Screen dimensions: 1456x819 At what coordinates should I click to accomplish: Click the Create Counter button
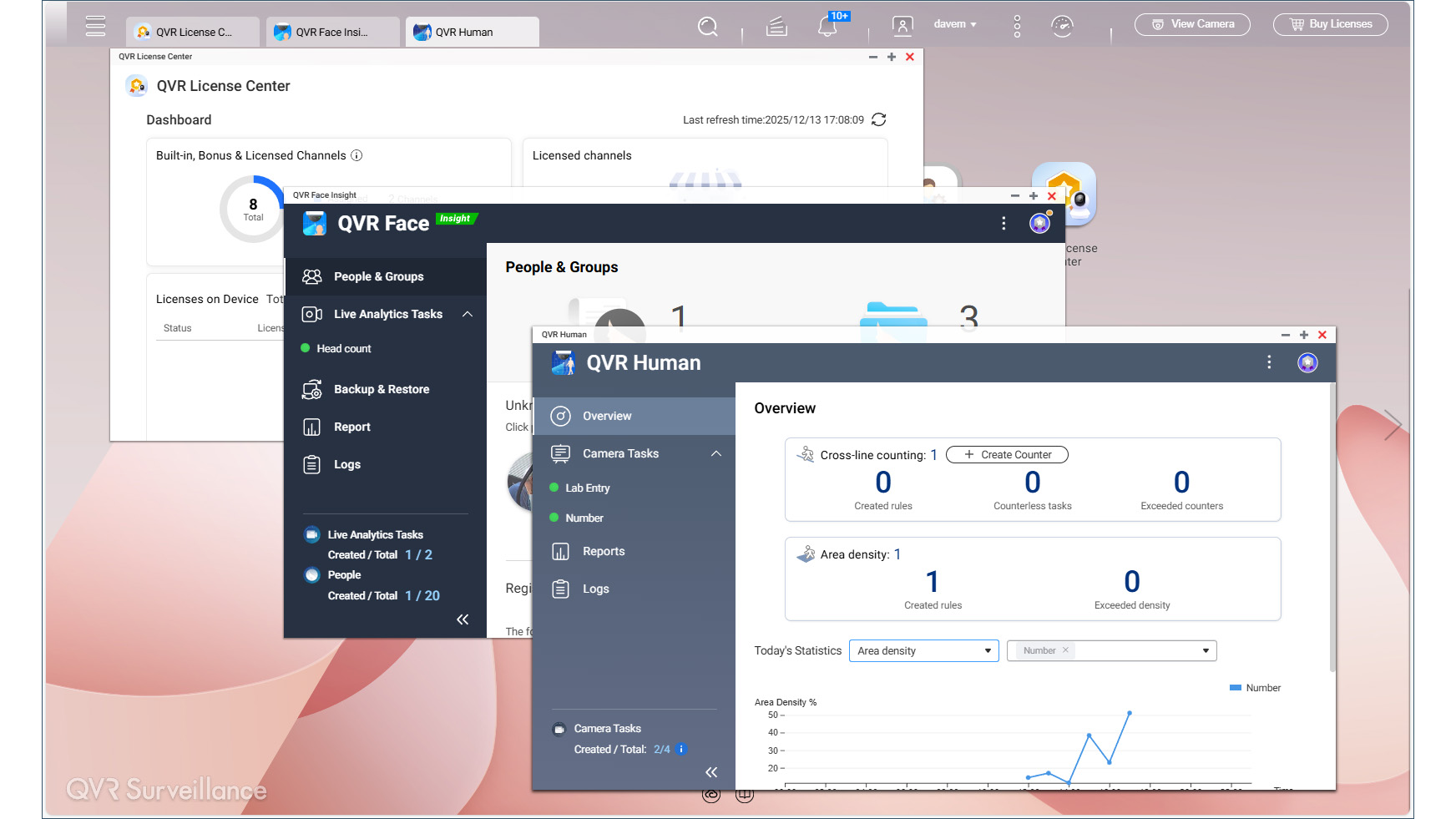coord(1006,454)
